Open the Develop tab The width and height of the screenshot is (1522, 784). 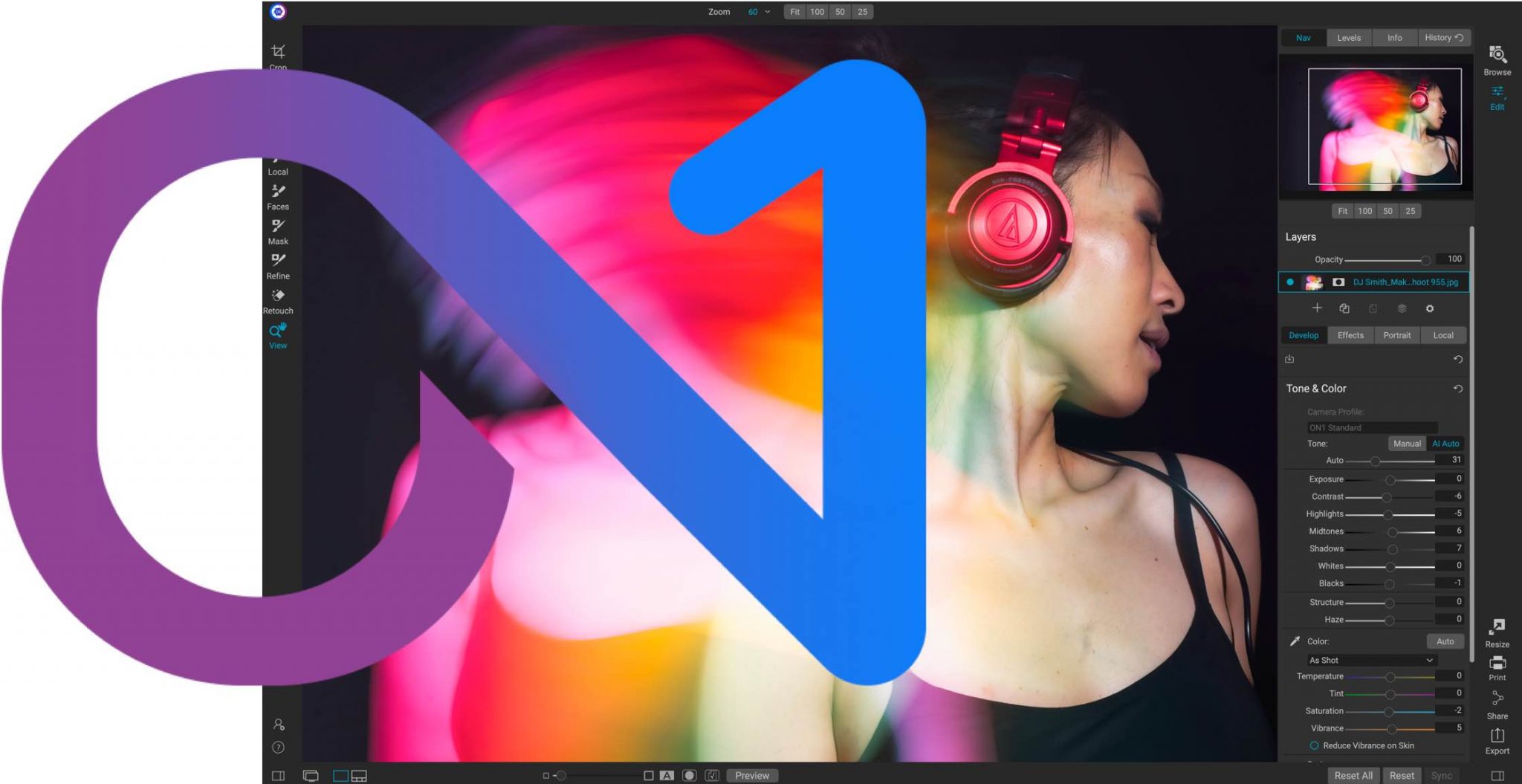pos(1304,335)
